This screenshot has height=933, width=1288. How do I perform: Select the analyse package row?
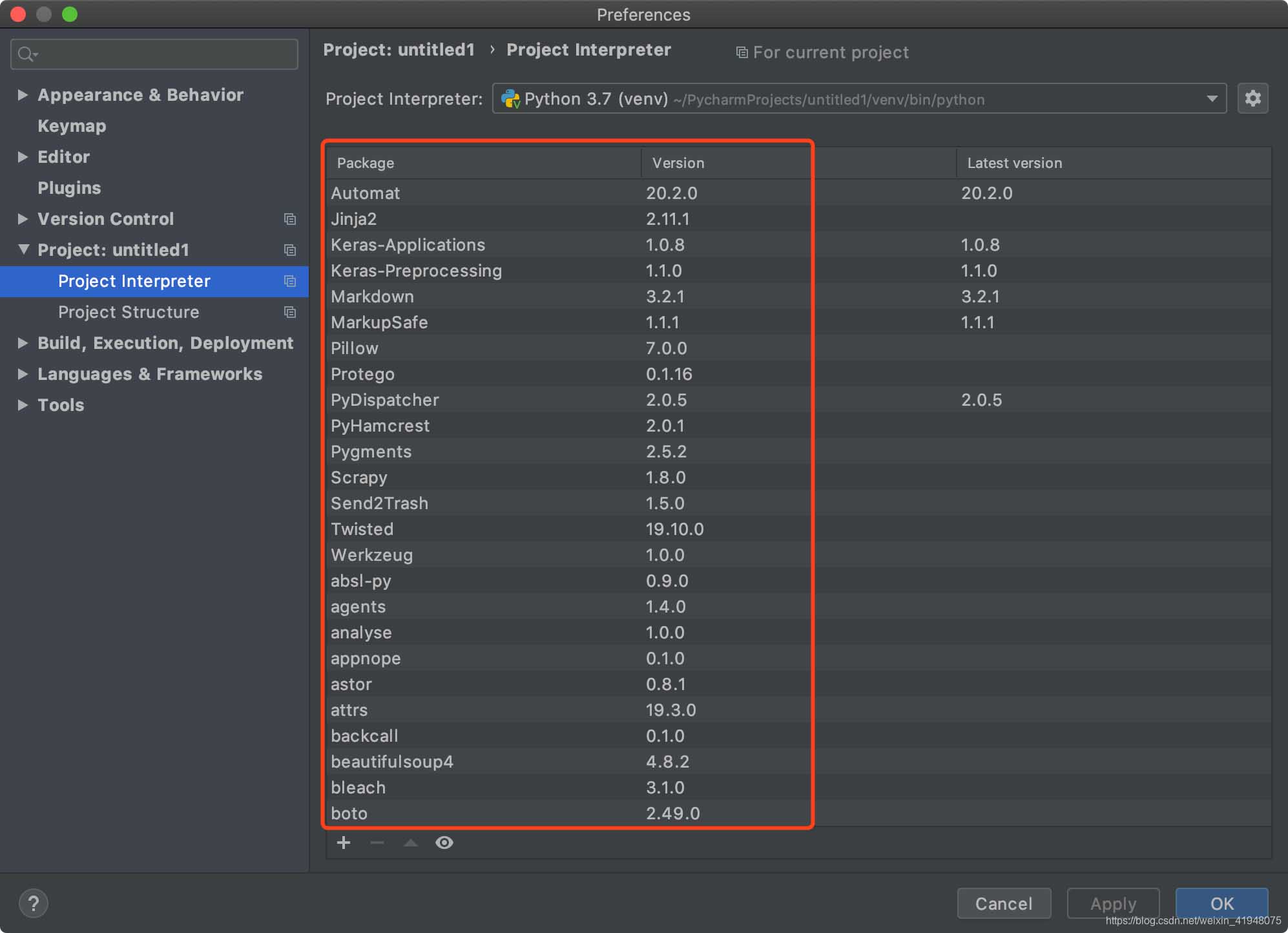pos(799,633)
